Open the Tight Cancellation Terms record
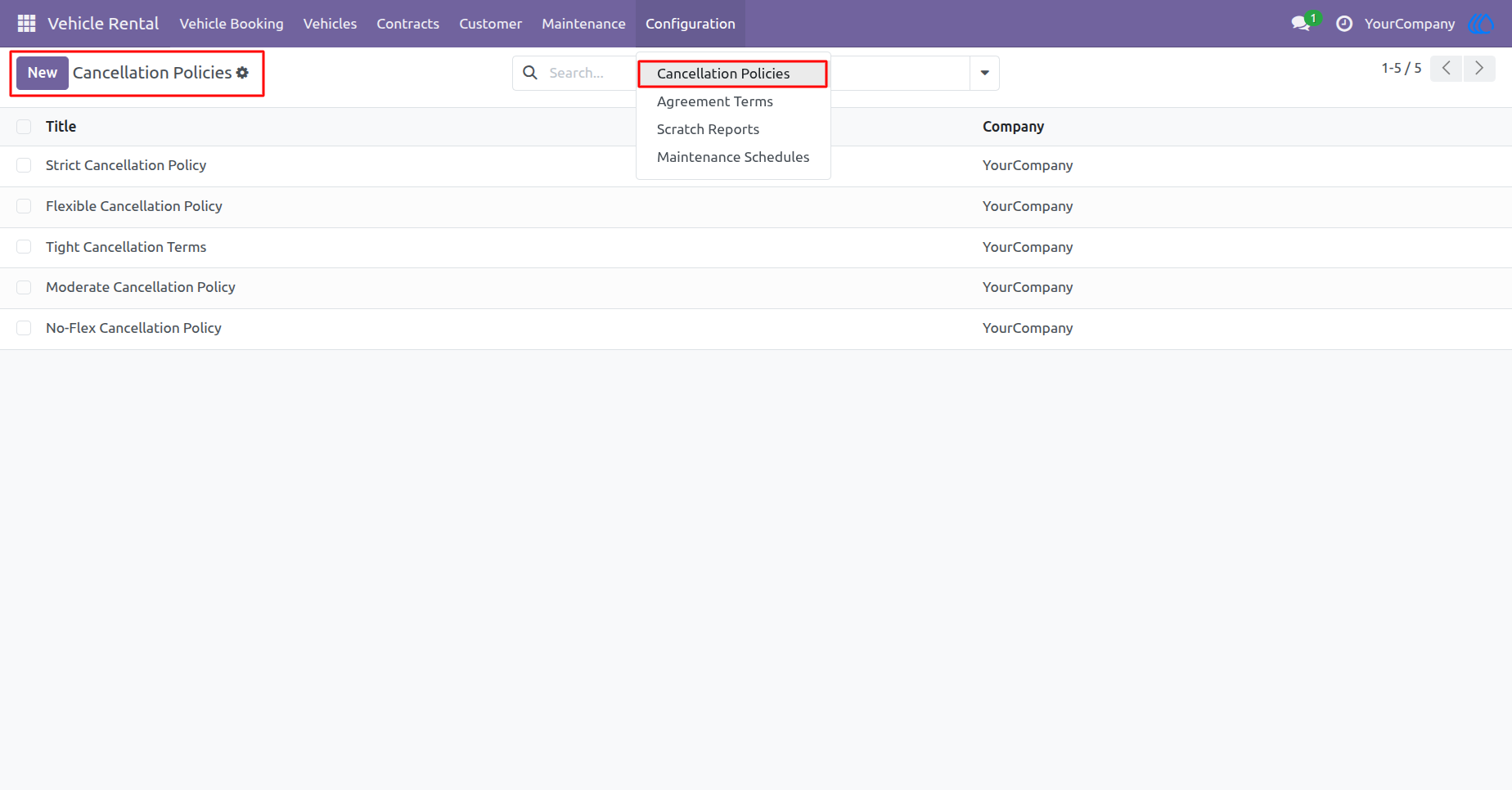 pos(126,247)
